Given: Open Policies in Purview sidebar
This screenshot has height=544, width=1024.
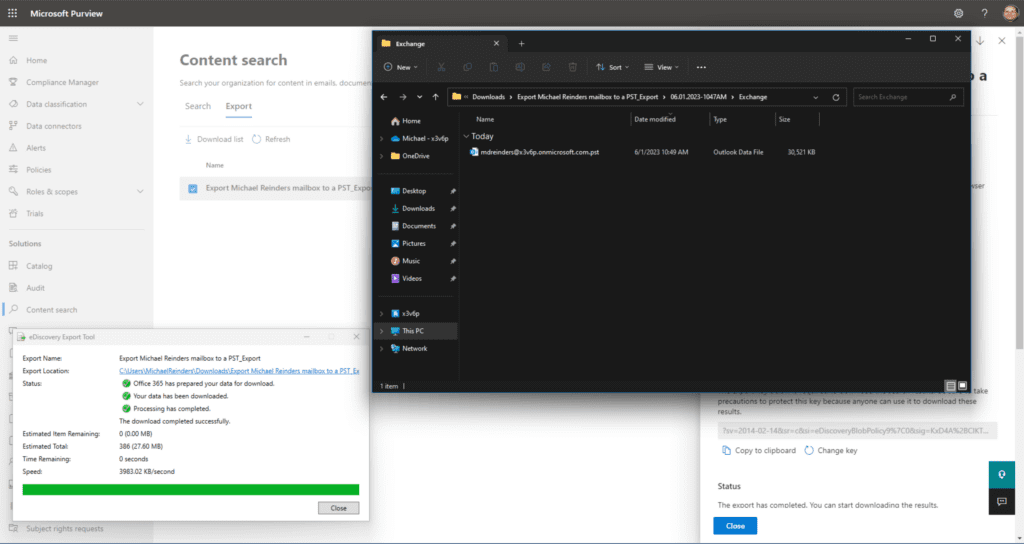Looking at the screenshot, I should tap(39, 170).
